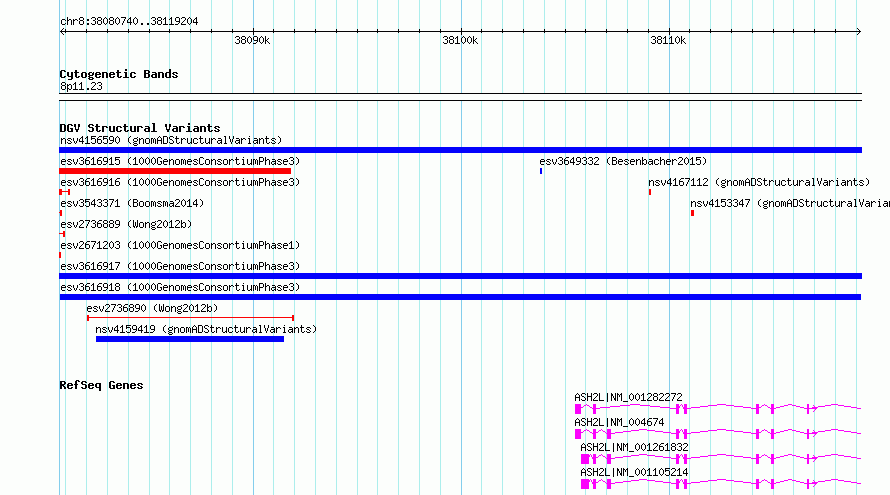Click the blue nsv4159419 variant bar
The height and width of the screenshot is (495, 890).
pos(190,339)
